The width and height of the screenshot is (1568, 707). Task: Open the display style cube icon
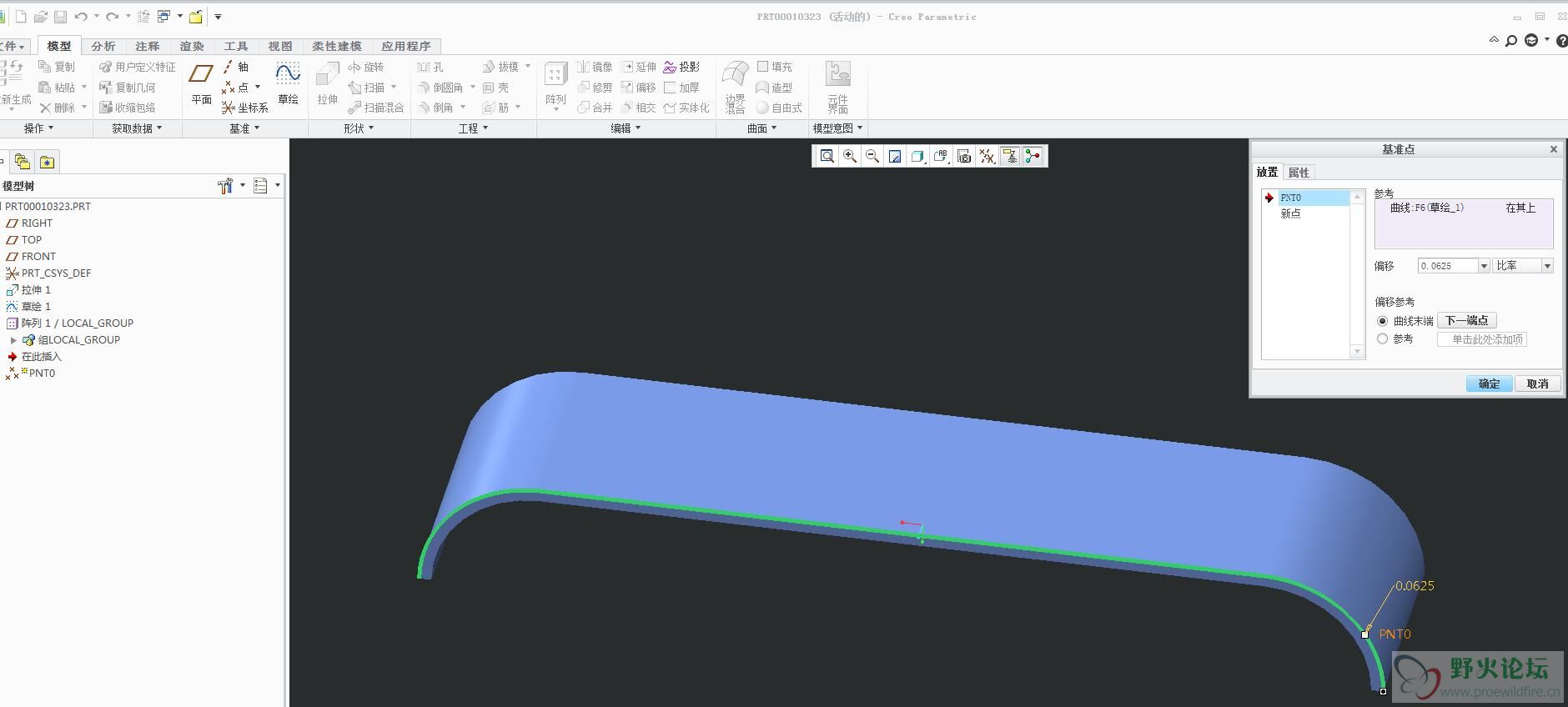(x=917, y=156)
